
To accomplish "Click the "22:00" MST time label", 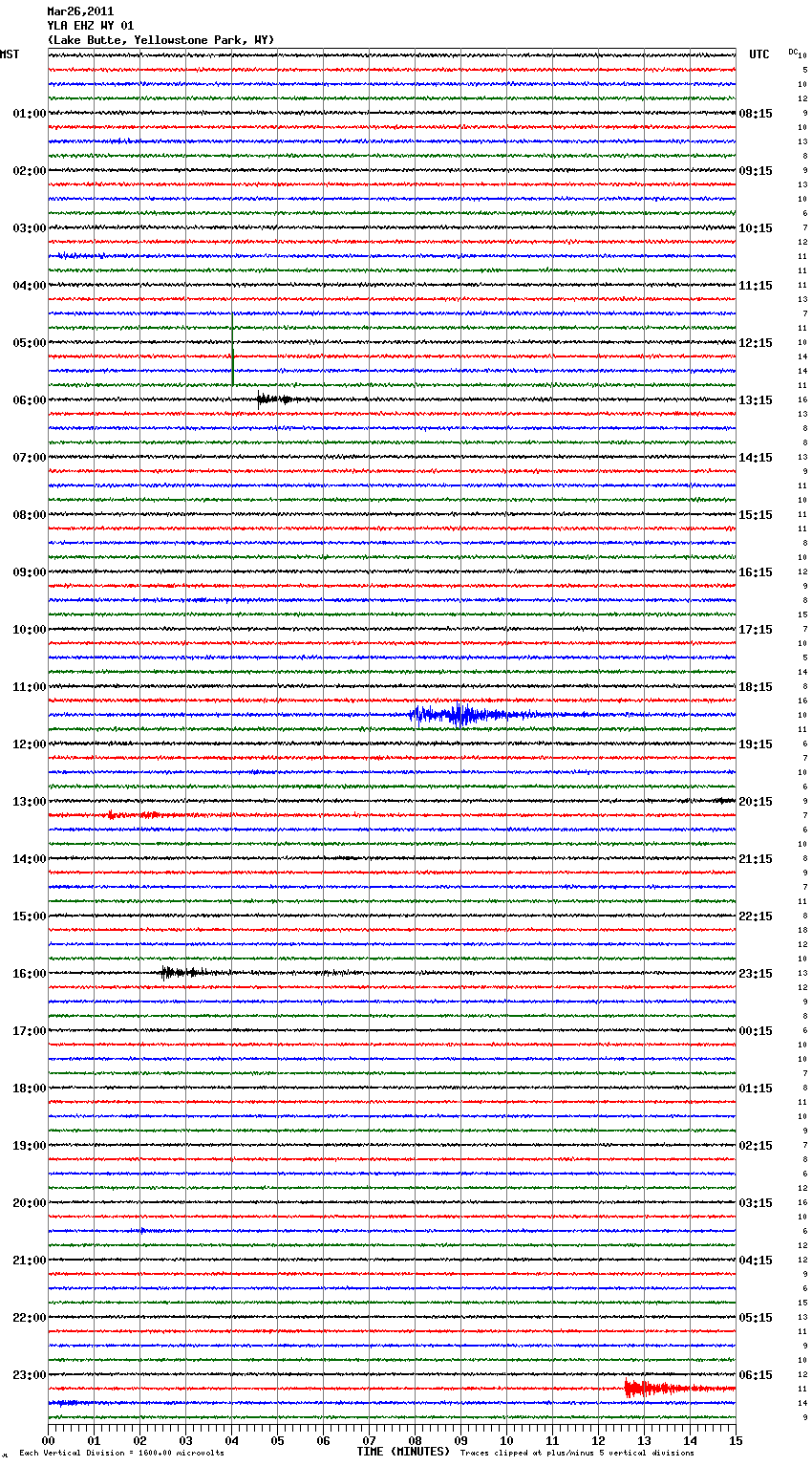I will point(30,1318).
